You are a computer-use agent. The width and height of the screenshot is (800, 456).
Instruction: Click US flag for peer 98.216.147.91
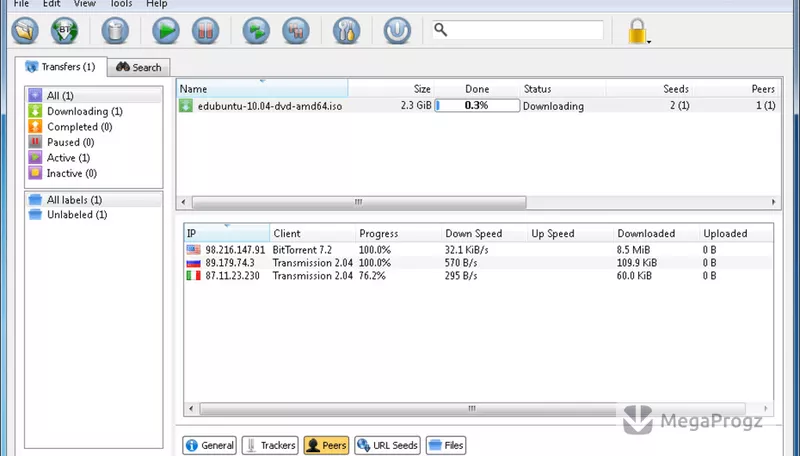point(193,250)
